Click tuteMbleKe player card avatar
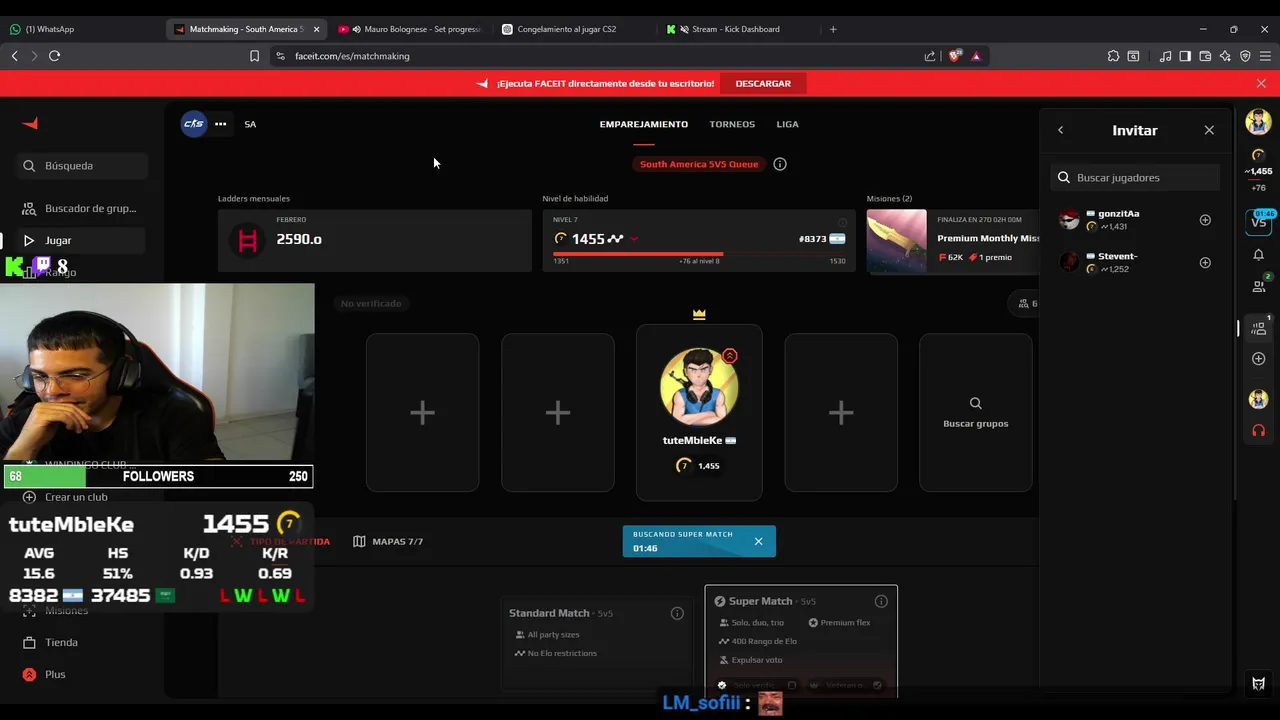The image size is (1280, 720). pyautogui.click(x=699, y=386)
